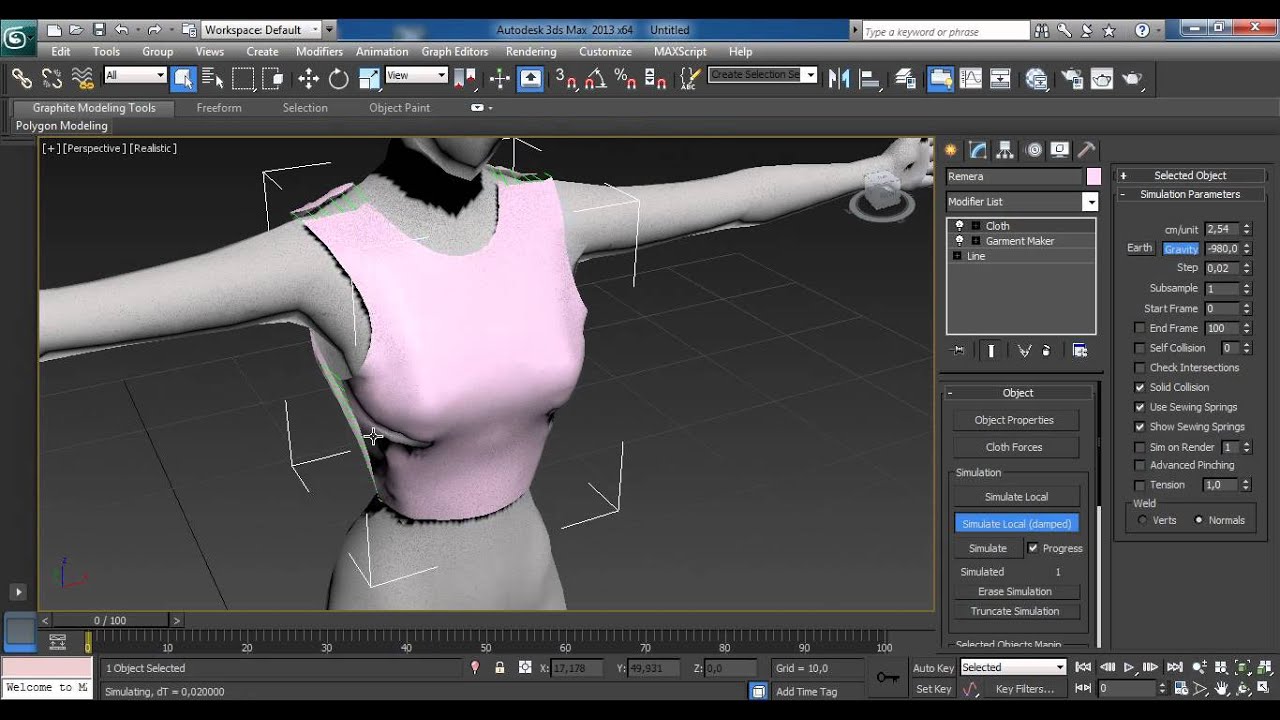Open selection filter All dropdown
This screenshot has height=720, width=1280.
(135, 75)
